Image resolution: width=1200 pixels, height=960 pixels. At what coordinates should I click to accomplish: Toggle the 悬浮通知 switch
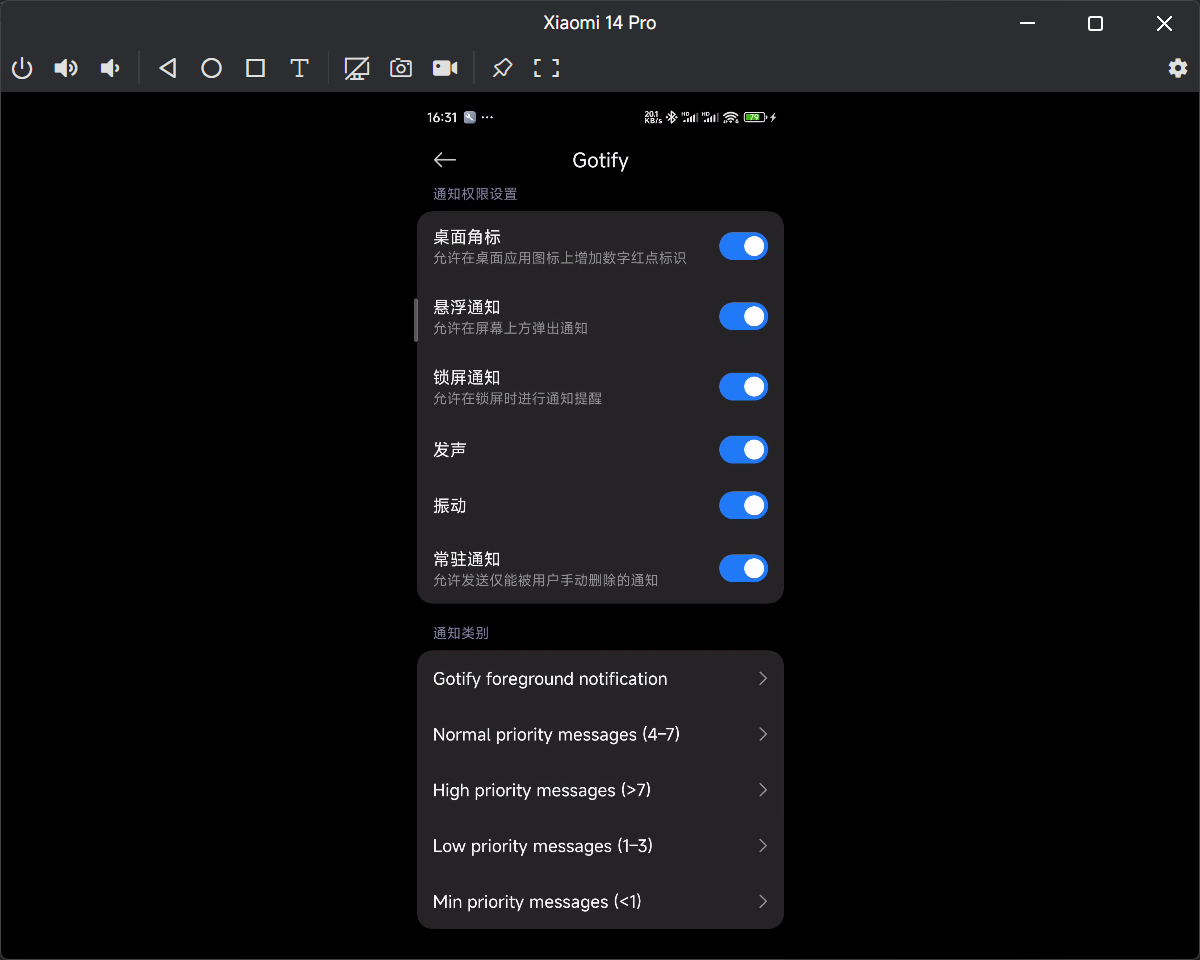(x=743, y=316)
